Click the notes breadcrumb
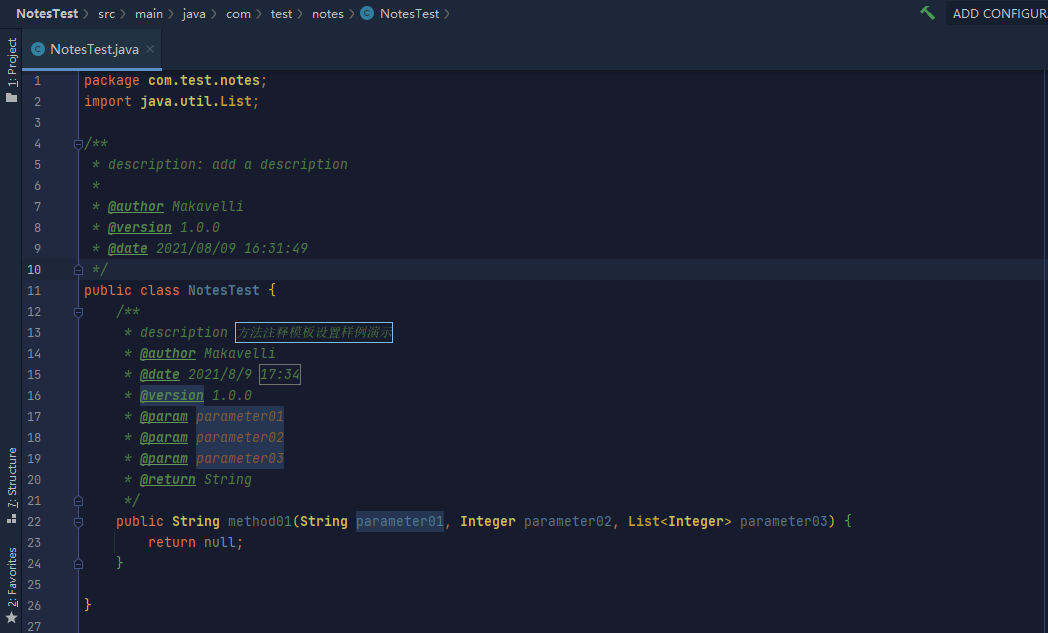Viewport: 1048px width, 633px height. [328, 13]
